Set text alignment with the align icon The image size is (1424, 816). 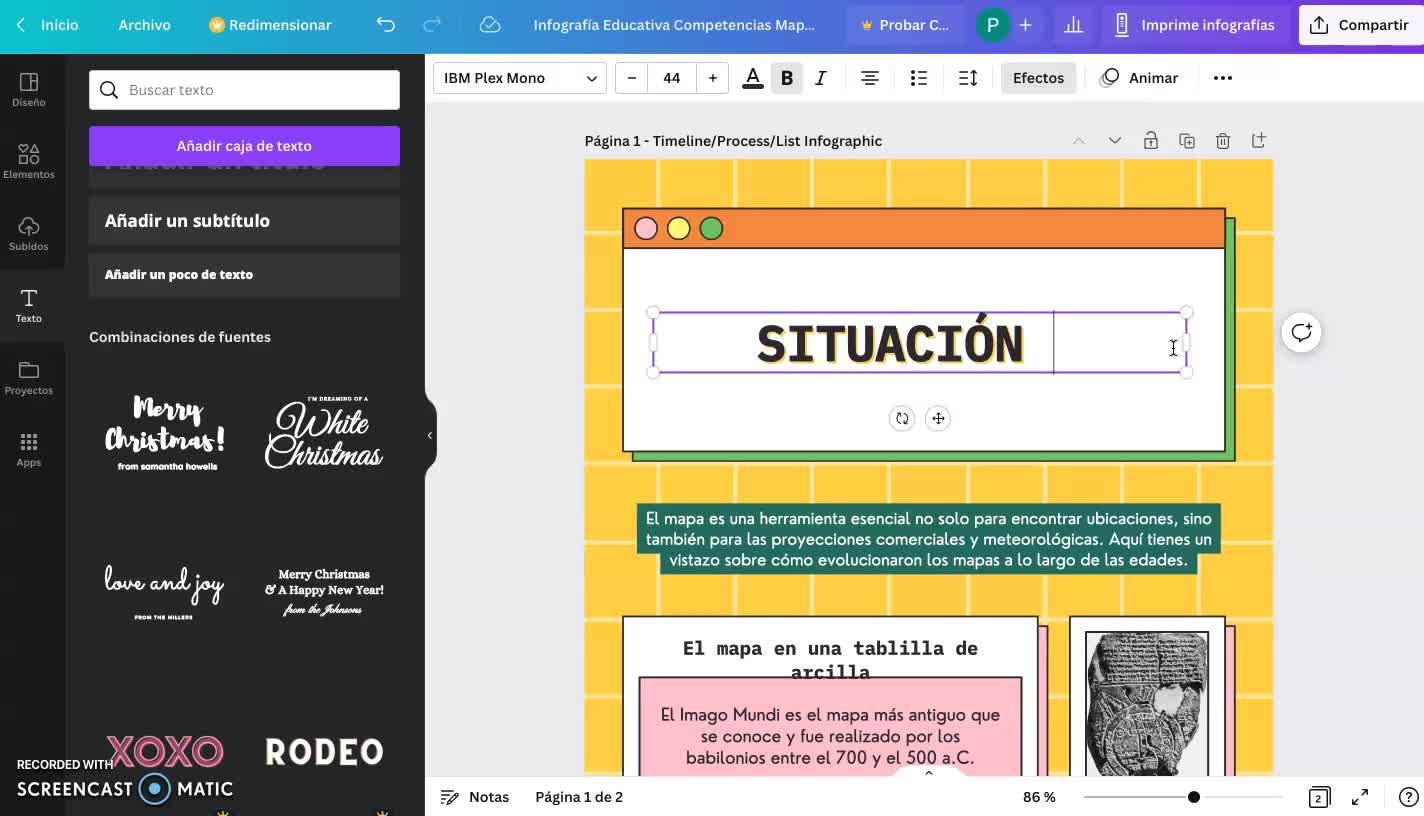point(870,78)
